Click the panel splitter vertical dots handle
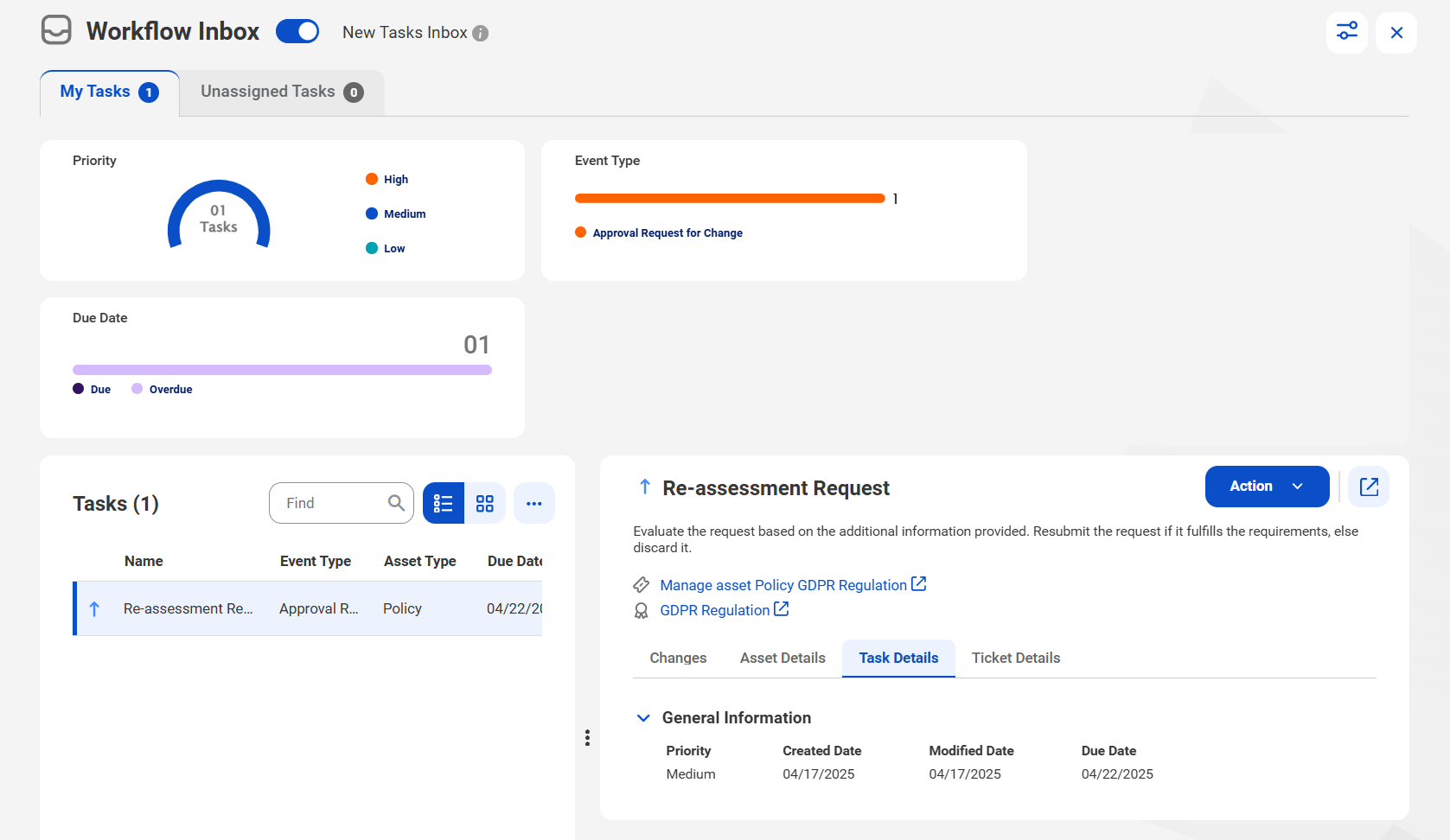Screen dimensions: 1450x840 tap(587, 737)
